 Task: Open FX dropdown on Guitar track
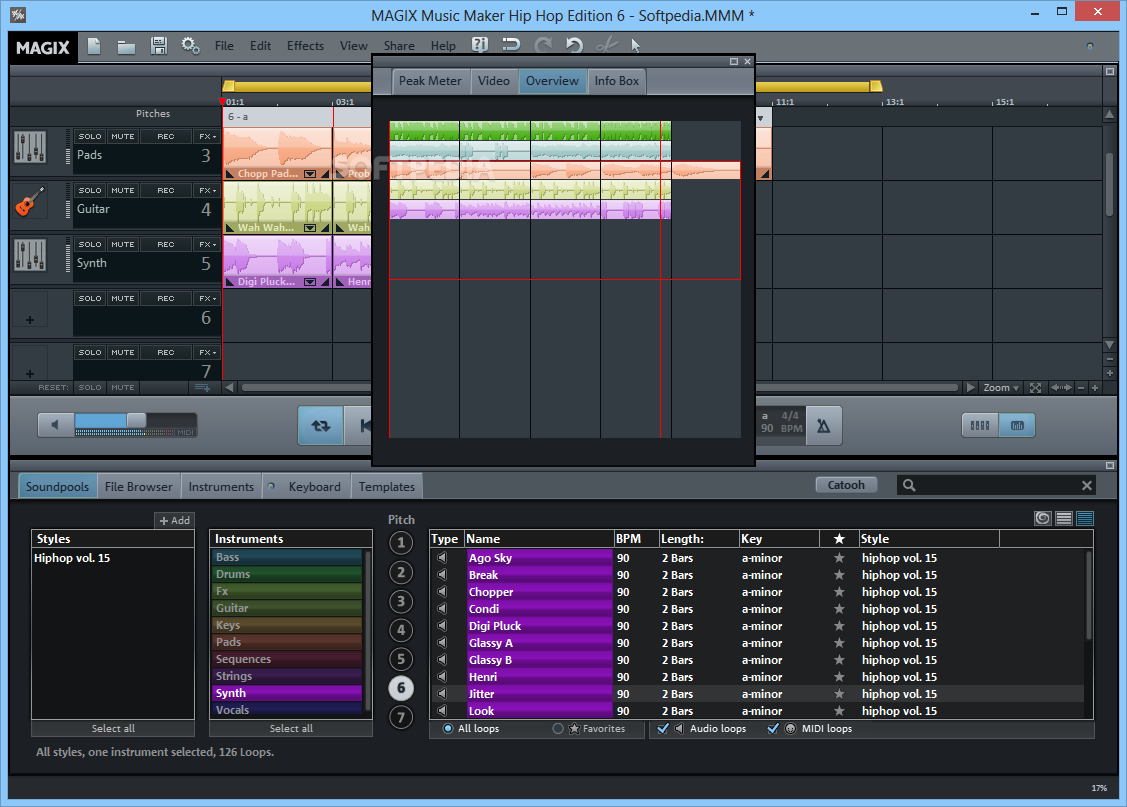click(x=207, y=190)
